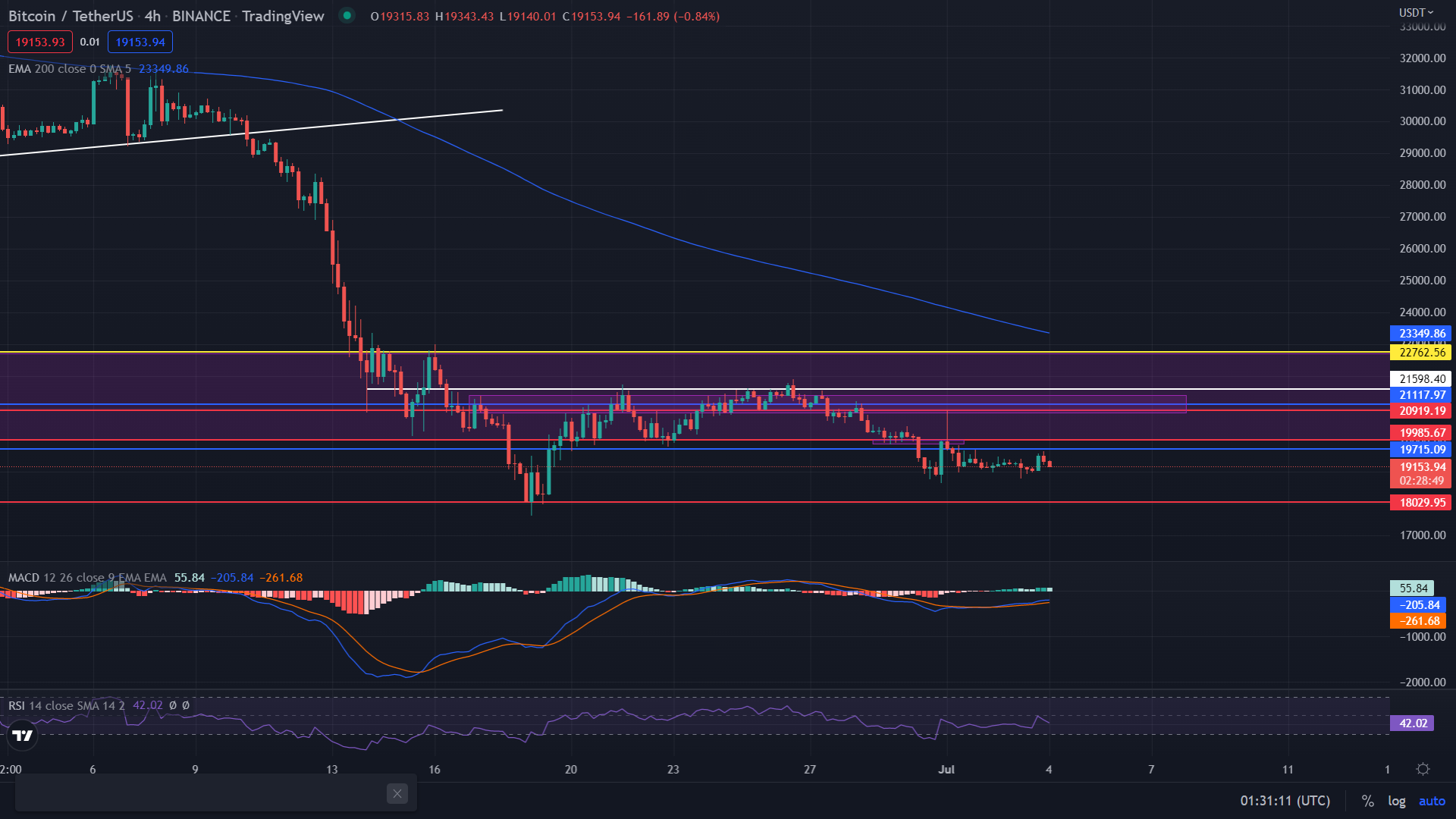Click the blue 23349.86 EMA price label
Image resolution: width=1456 pixels, height=819 pixels.
[1420, 334]
